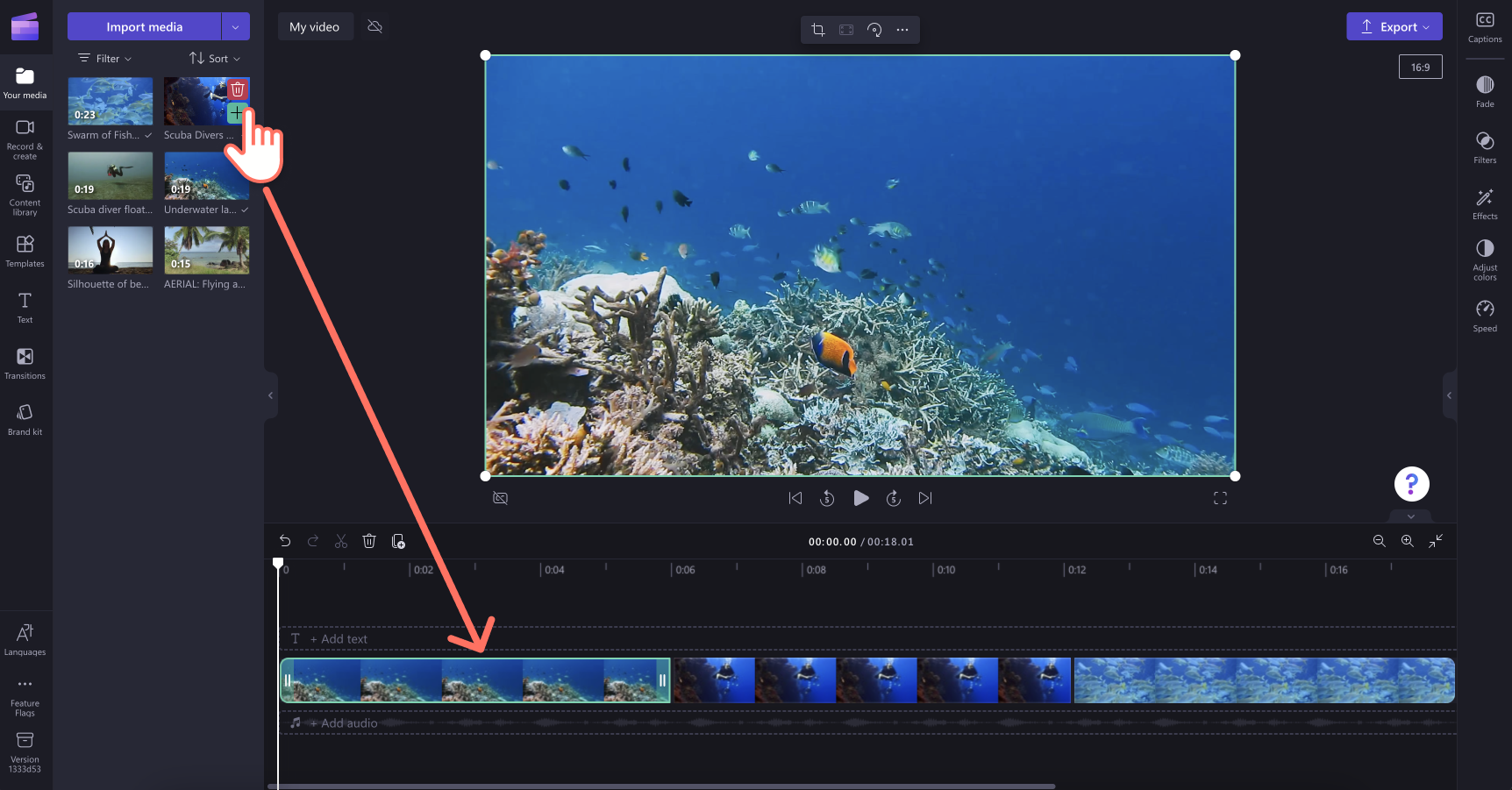This screenshot has width=1512, height=790.
Task: Collapse the right property panel
Action: 1449,395
